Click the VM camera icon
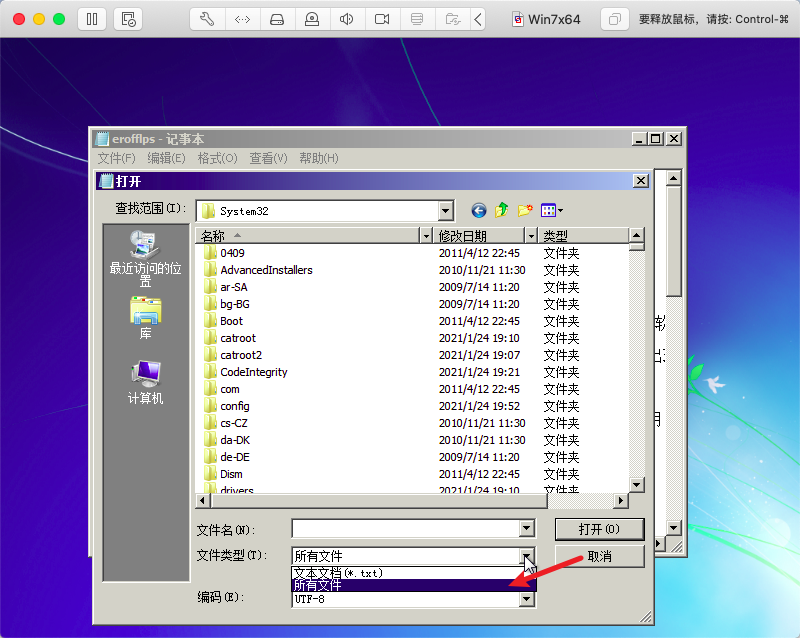The image size is (800, 638). pyautogui.click(x=382, y=19)
